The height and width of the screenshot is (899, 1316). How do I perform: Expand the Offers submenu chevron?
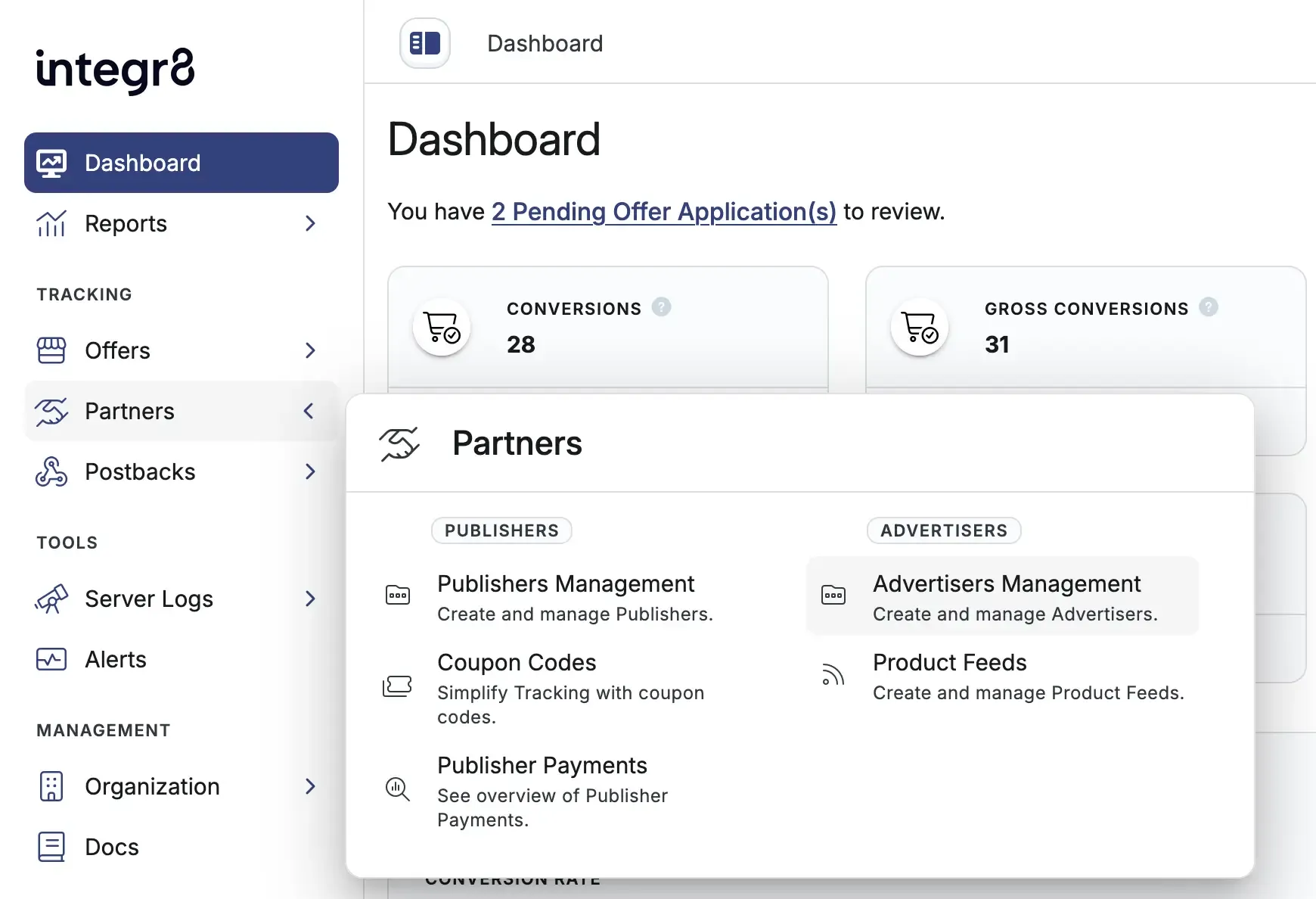(x=309, y=350)
